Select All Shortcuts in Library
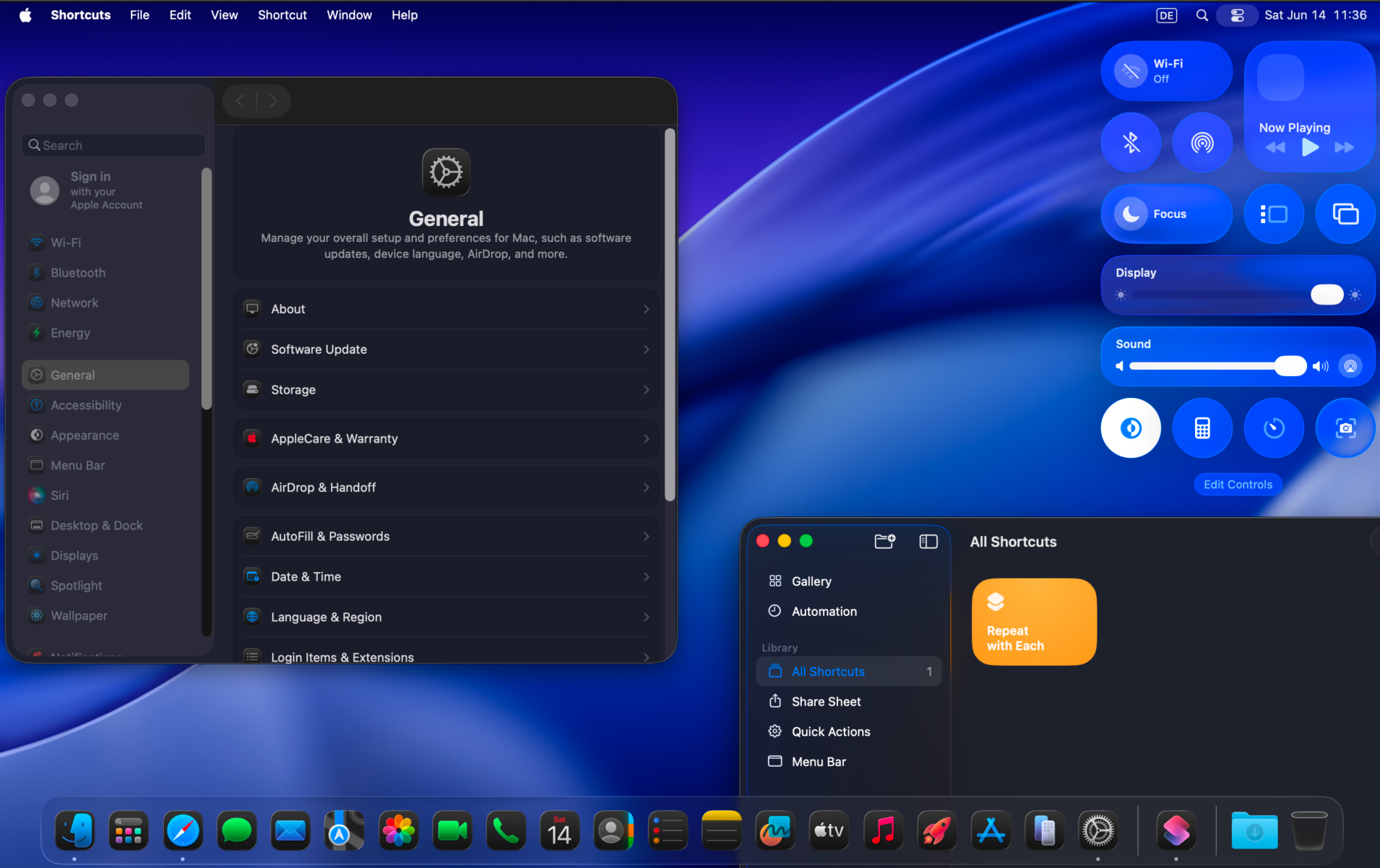 pos(849,672)
